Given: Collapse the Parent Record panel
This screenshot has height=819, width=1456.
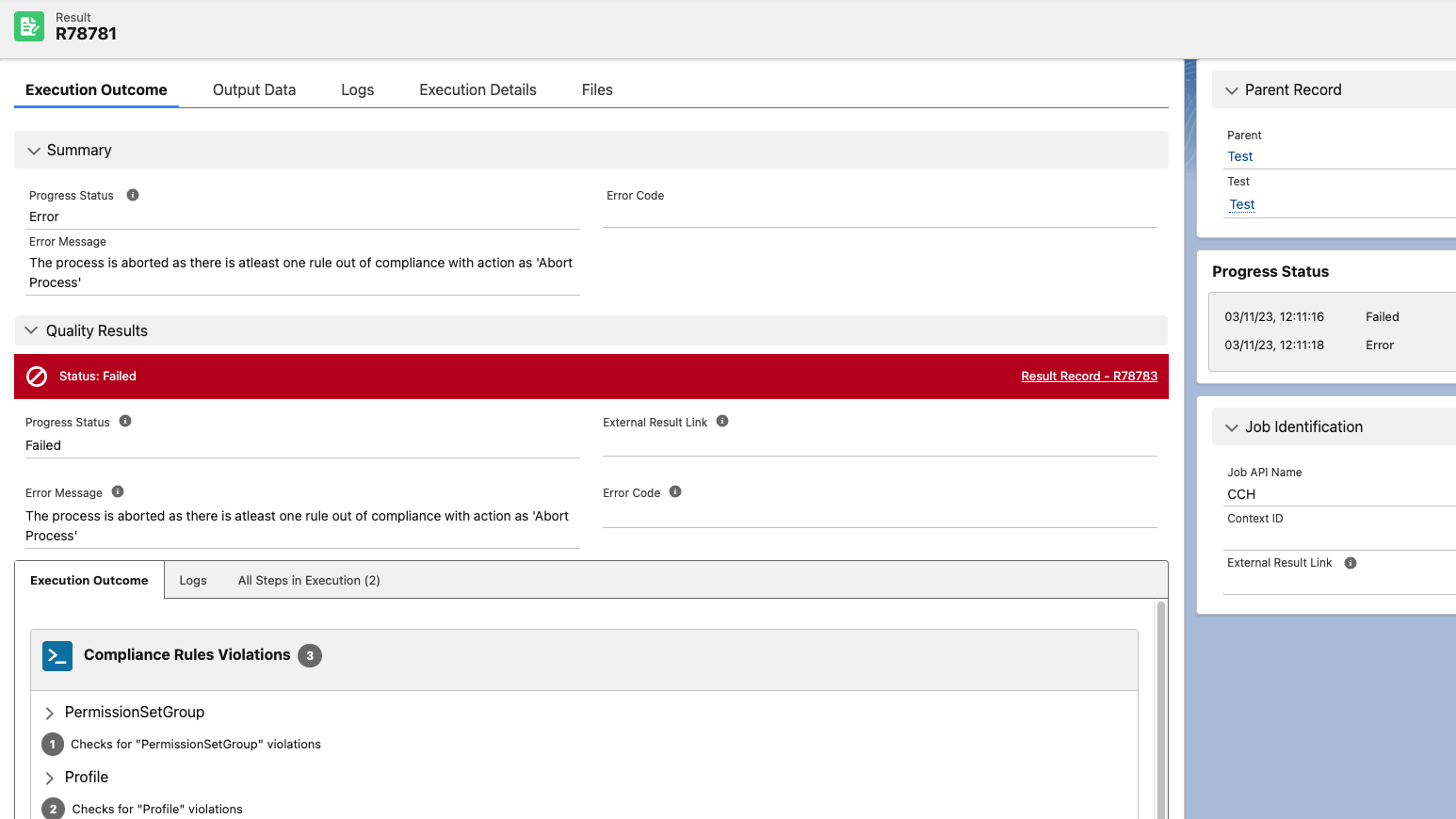Looking at the screenshot, I should click(1232, 90).
